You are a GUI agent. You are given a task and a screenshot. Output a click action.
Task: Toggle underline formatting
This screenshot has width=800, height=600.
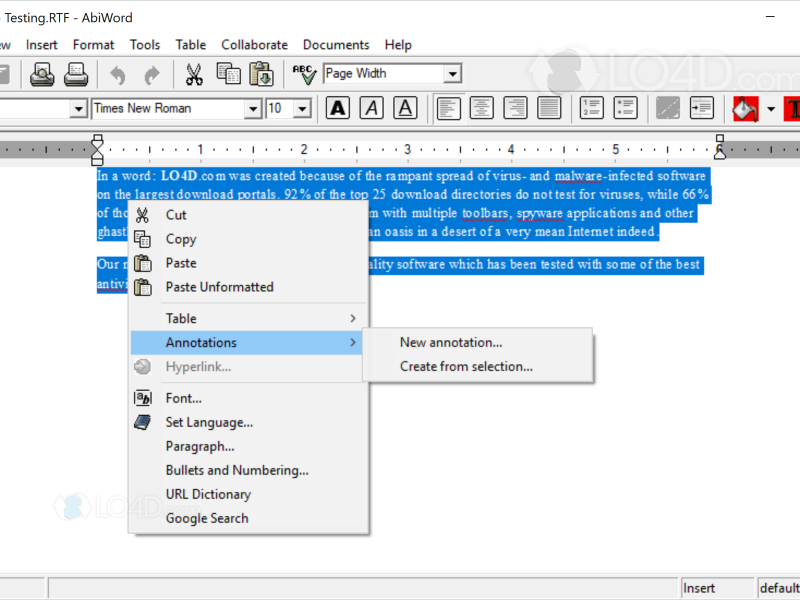click(x=405, y=108)
